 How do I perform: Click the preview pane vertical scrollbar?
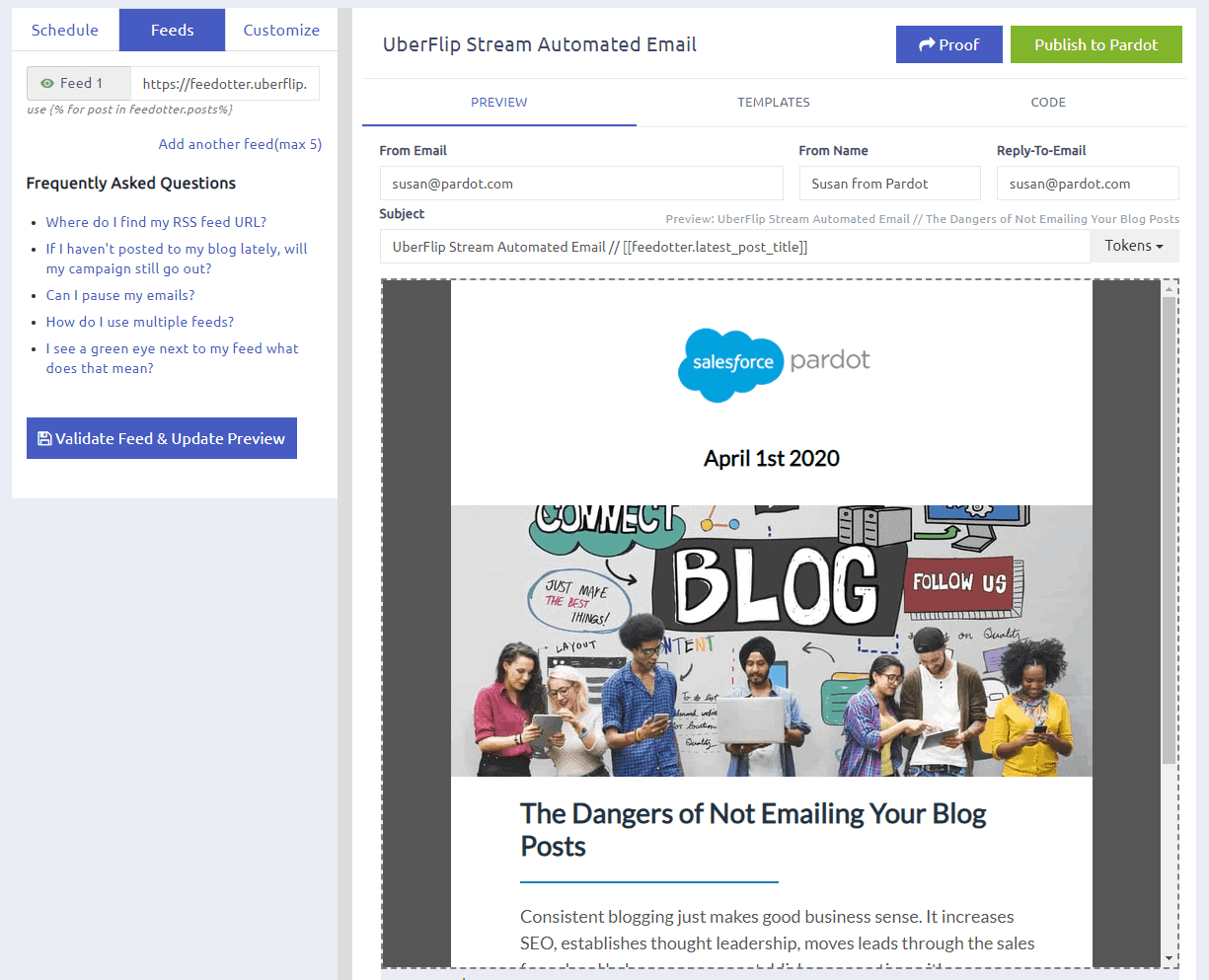tap(1170, 530)
